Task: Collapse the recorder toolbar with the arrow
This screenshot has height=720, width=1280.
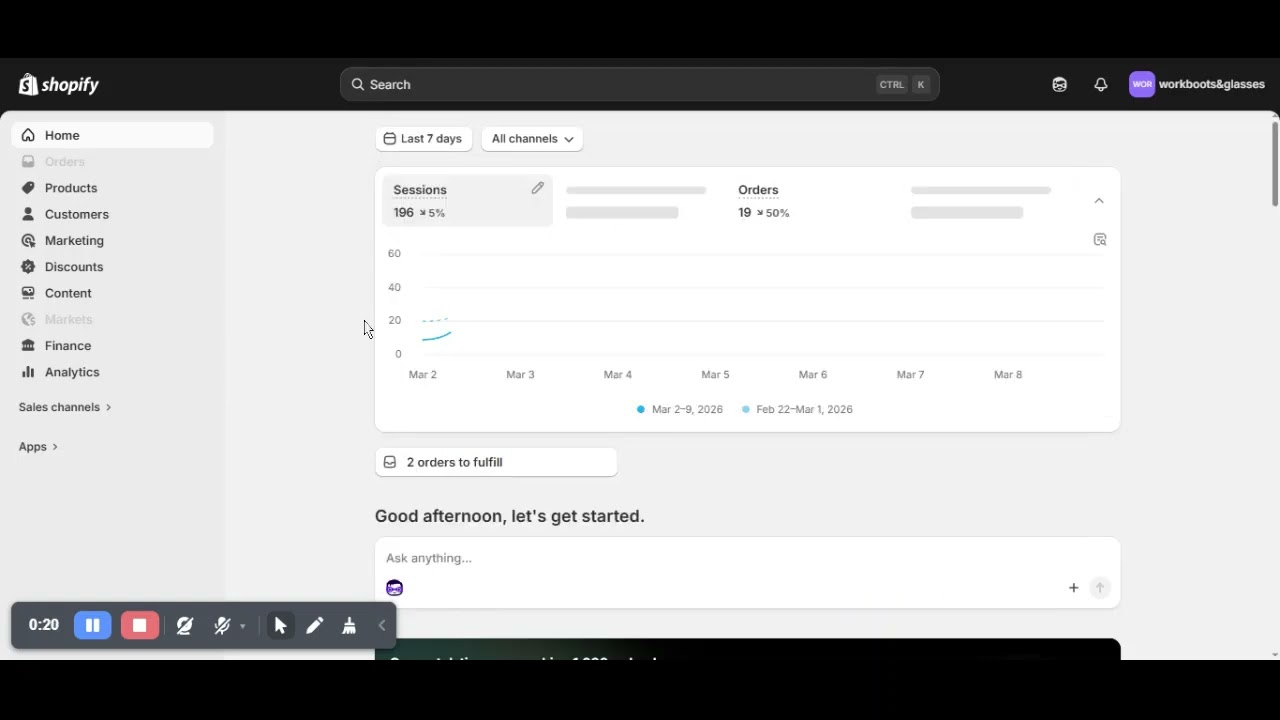Action: 382,626
